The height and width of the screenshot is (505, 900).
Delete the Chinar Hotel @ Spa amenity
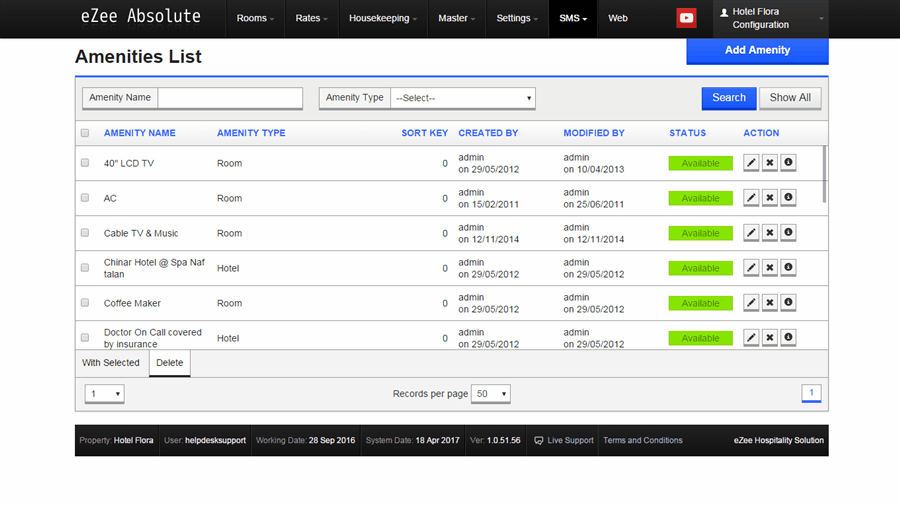(770, 268)
